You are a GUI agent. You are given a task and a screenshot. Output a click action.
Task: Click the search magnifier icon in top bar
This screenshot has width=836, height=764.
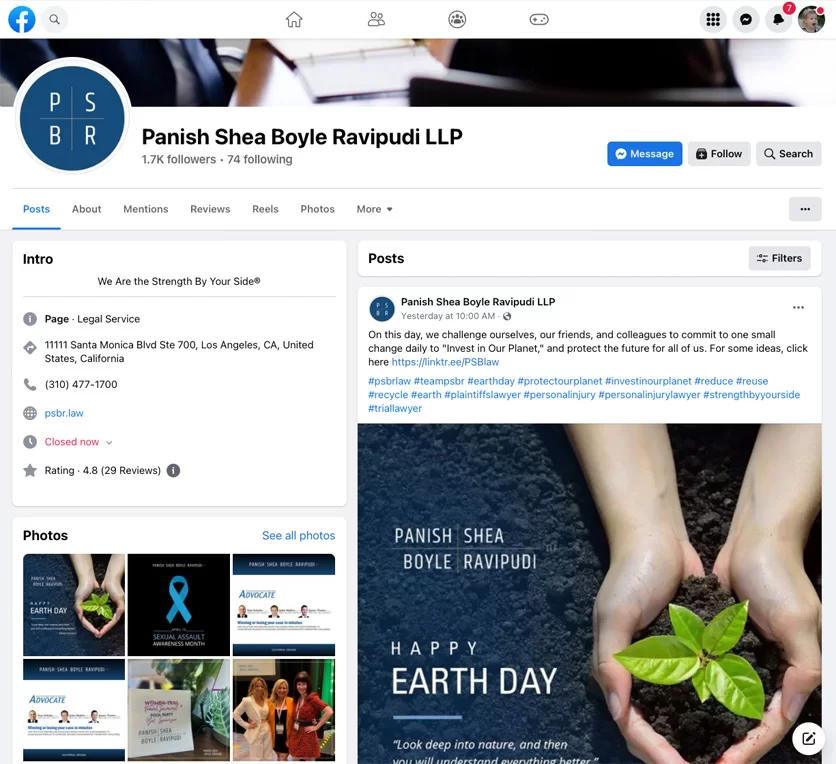coord(54,19)
